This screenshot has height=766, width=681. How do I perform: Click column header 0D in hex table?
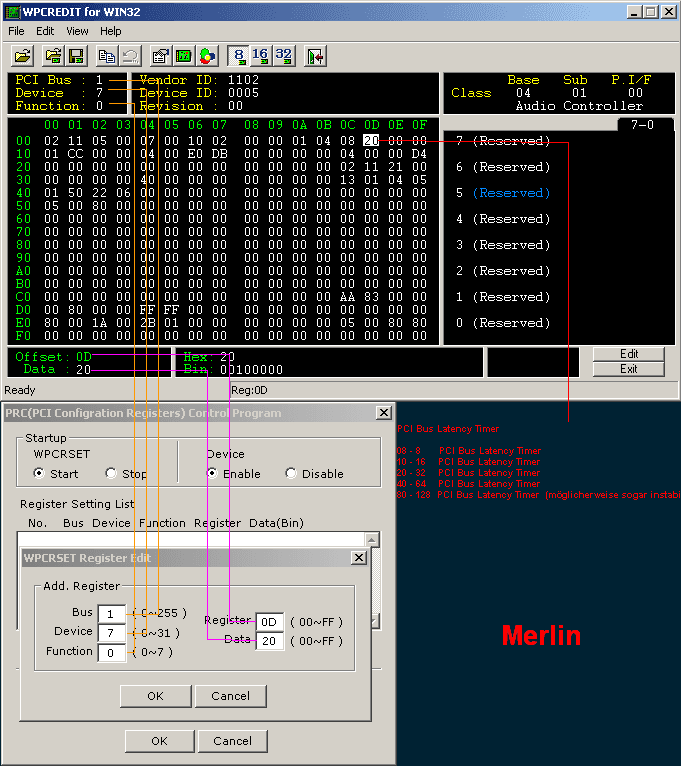(371, 125)
